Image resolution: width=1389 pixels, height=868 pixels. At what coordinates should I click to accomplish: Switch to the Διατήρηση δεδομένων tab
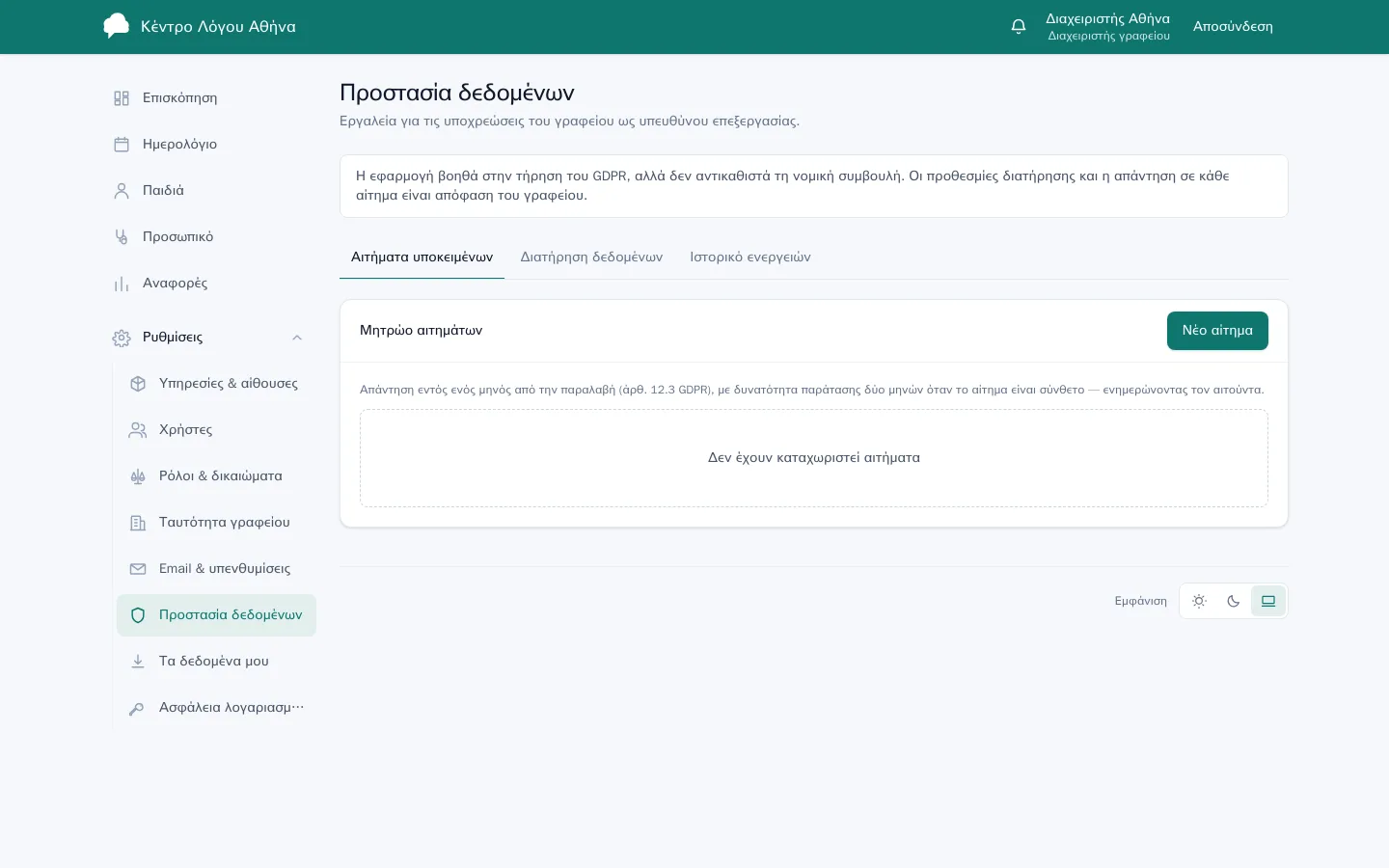click(x=591, y=258)
